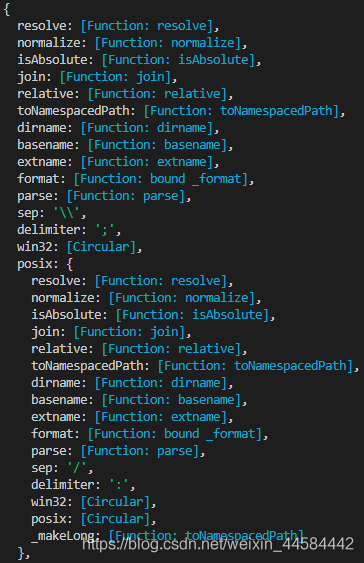Click the top-level bound _format value
This screenshot has height=563, width=364.
pos(161,179)
